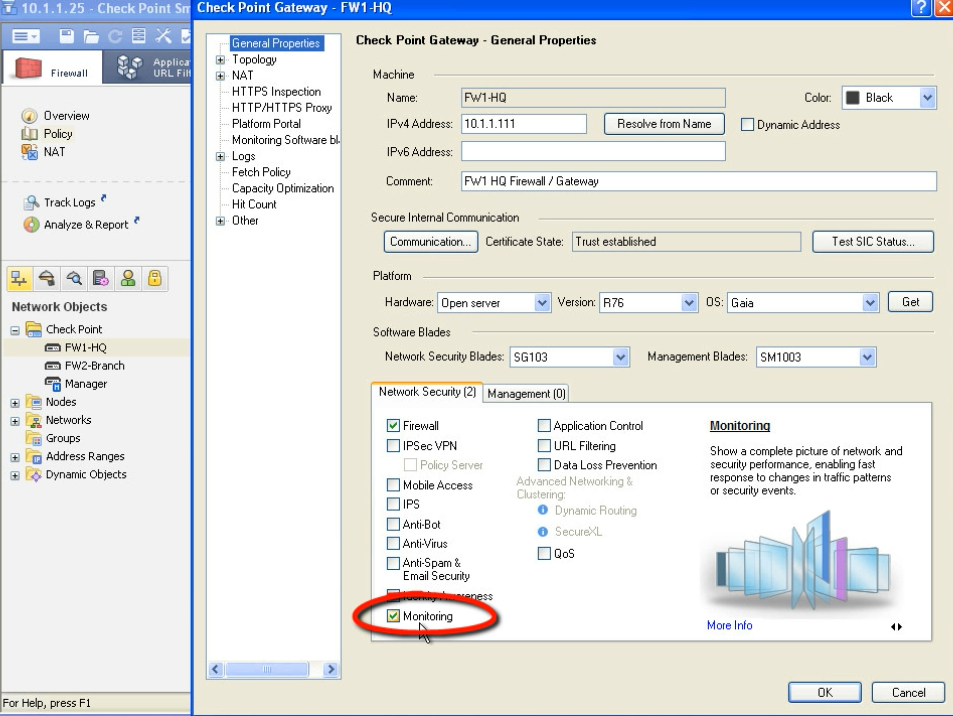This screenshot has height=716, width=953.
Task: Select HTTP/HTTPS Proxy page
Action: click(x=282, y=108)
